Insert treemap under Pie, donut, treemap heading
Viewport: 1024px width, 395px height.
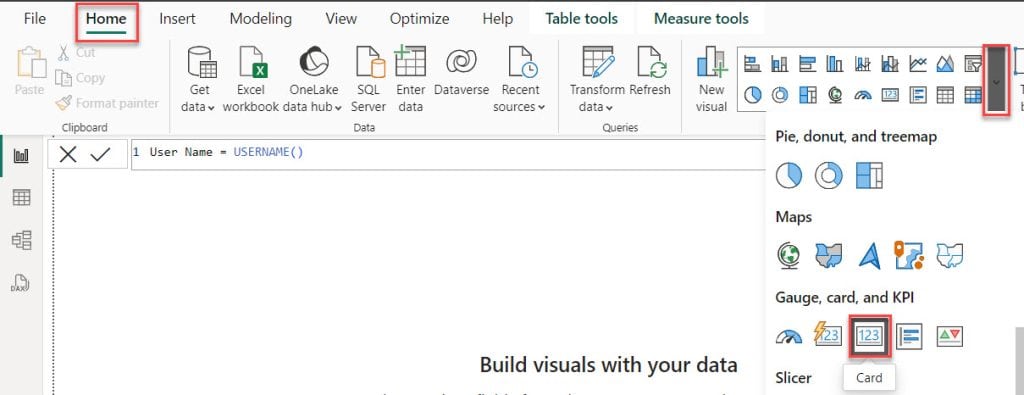point(869,176)
